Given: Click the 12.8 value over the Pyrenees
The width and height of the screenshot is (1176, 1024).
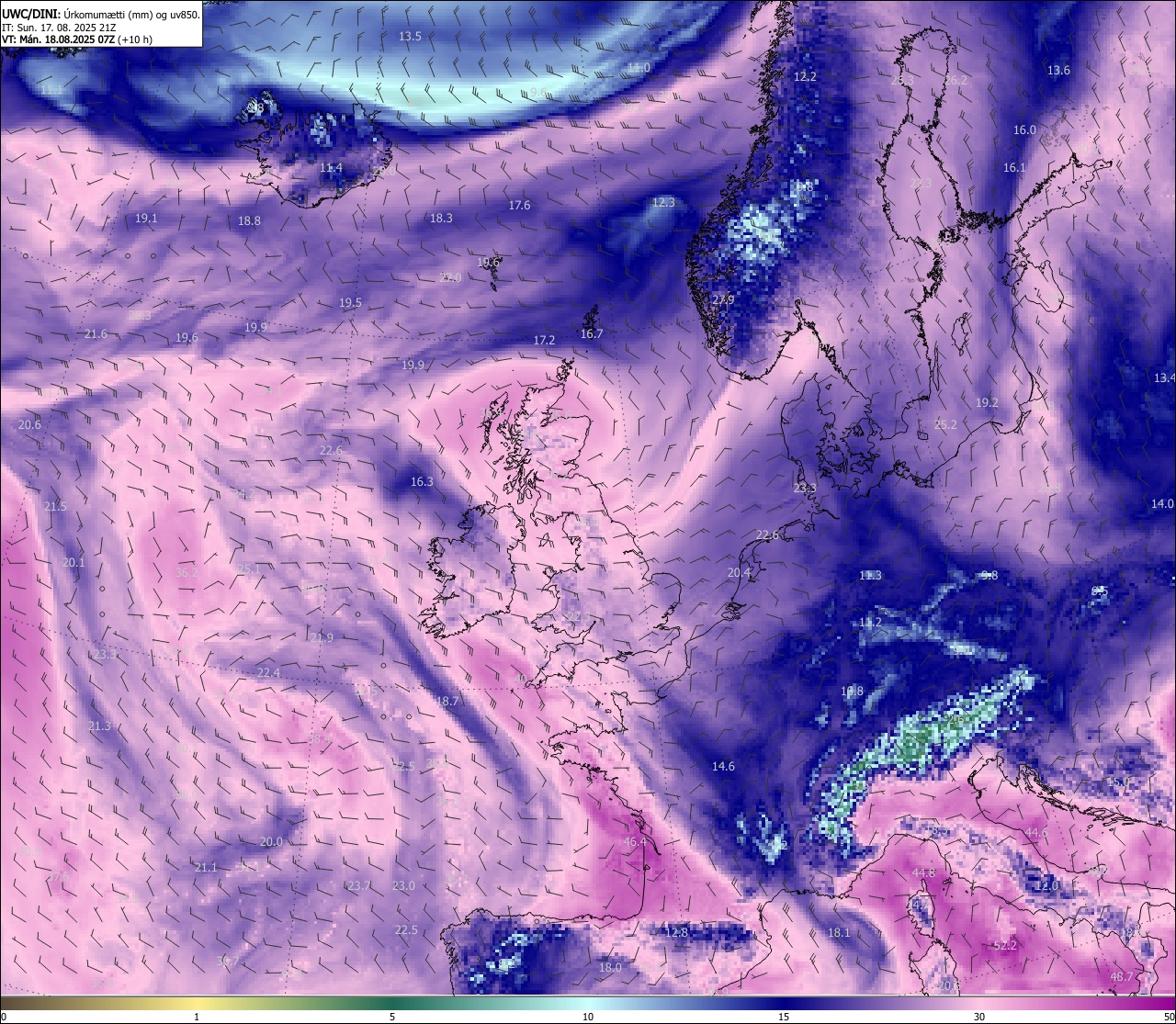Looking at the screenshot, I should pyautogui.click(x=676, y=932).
